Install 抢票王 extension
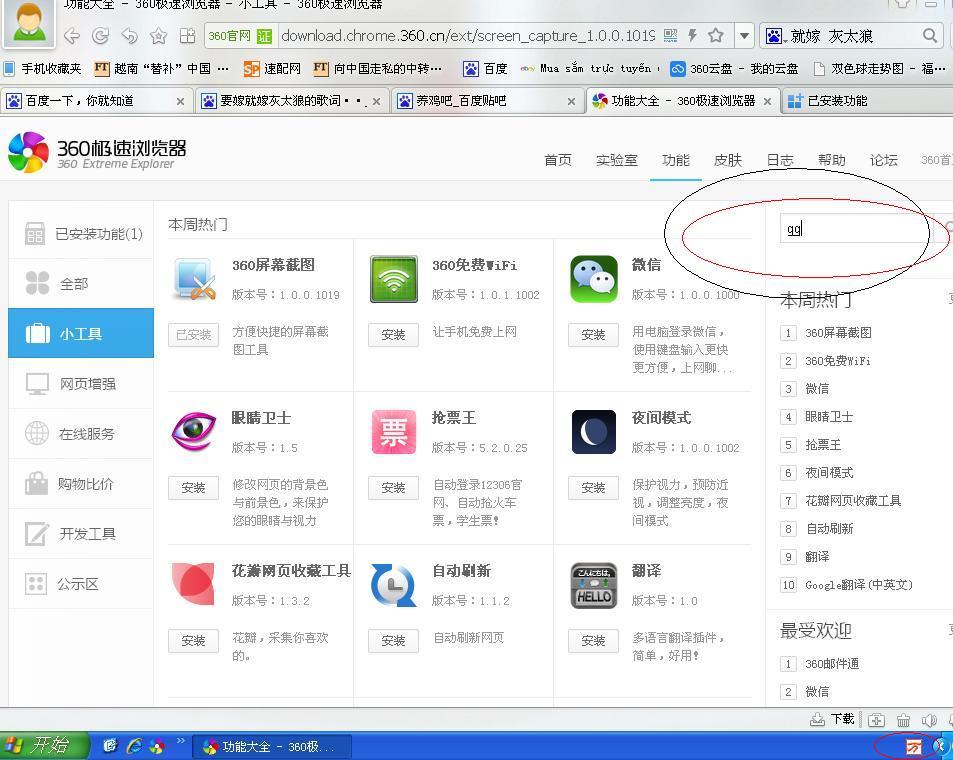The width and height of the screenshot is (953, 760). coord(393,488)
